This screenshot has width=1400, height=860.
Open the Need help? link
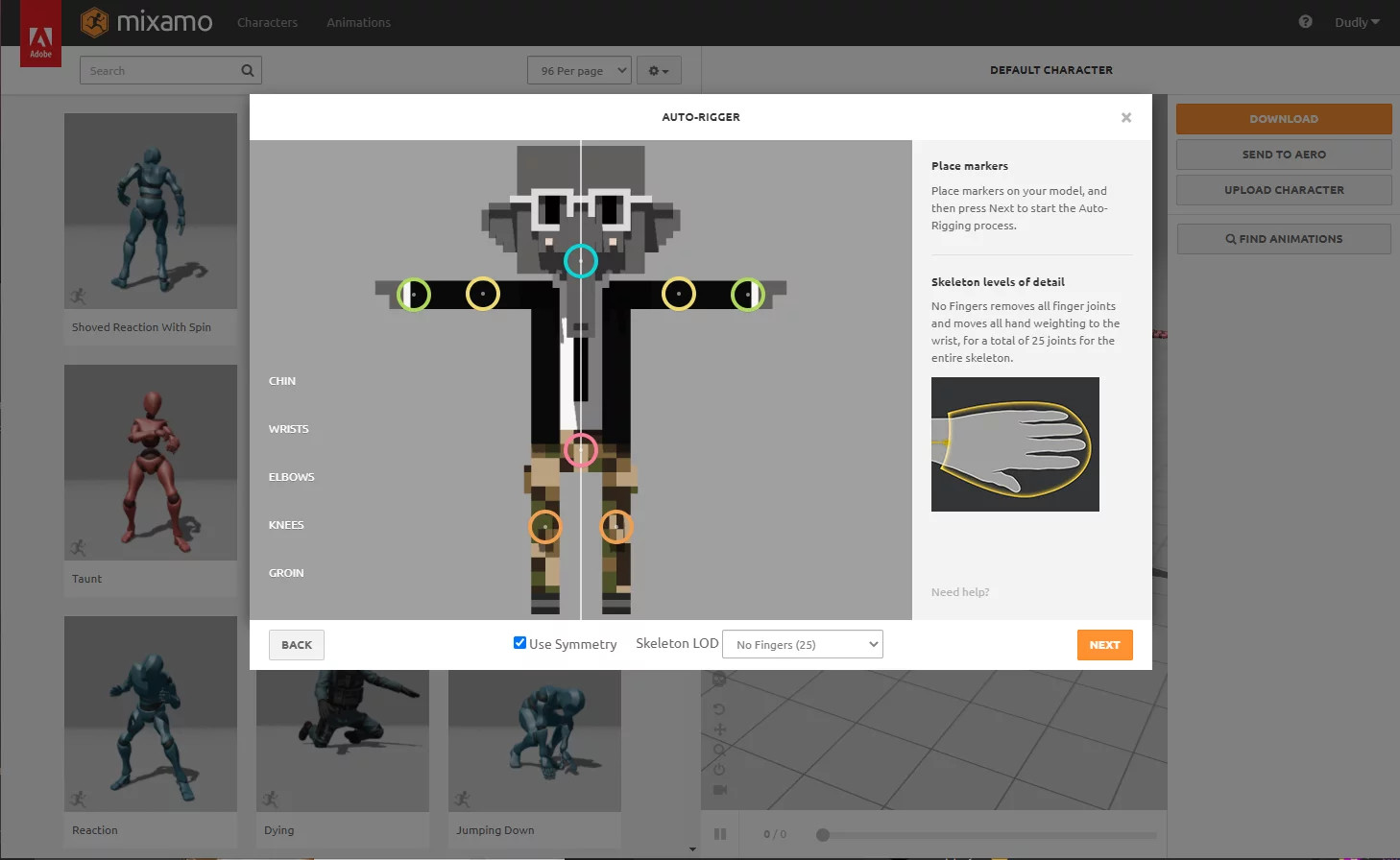coord(960,592)
